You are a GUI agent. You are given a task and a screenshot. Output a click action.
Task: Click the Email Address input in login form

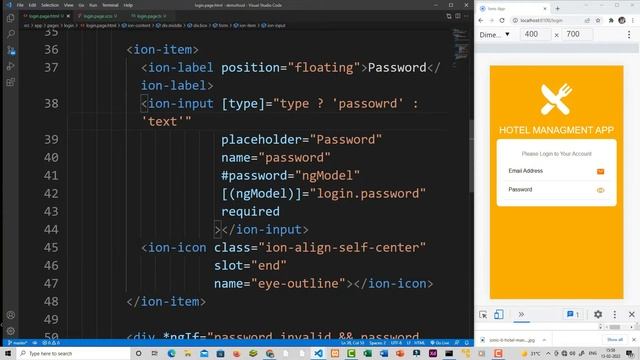pos(550,171)
